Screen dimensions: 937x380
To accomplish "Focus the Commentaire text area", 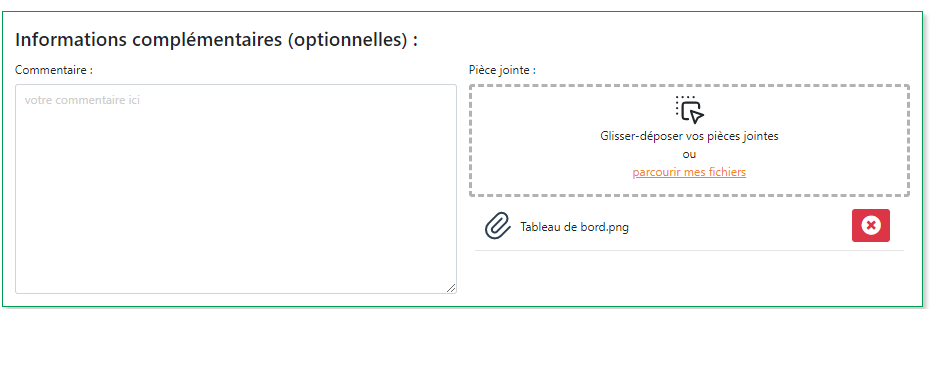I will (236, 189).
